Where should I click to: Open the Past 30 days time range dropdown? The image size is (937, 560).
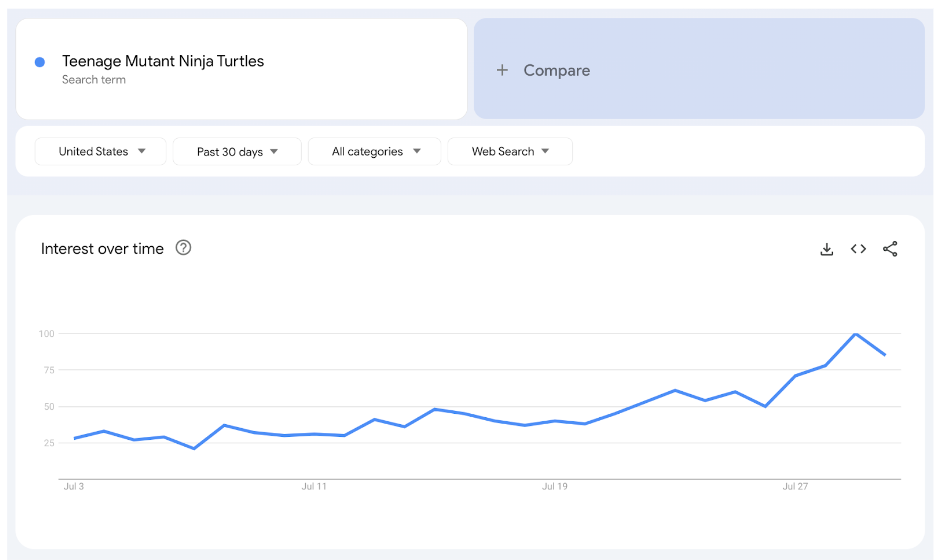(x=237, y=152)
